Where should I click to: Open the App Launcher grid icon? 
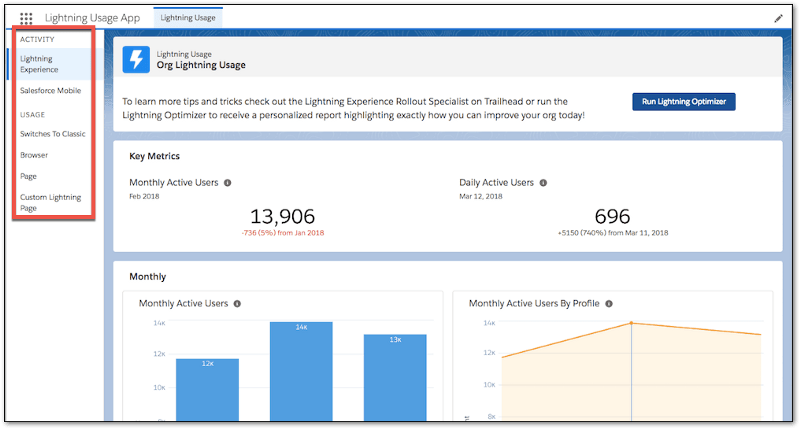(26, 18)
